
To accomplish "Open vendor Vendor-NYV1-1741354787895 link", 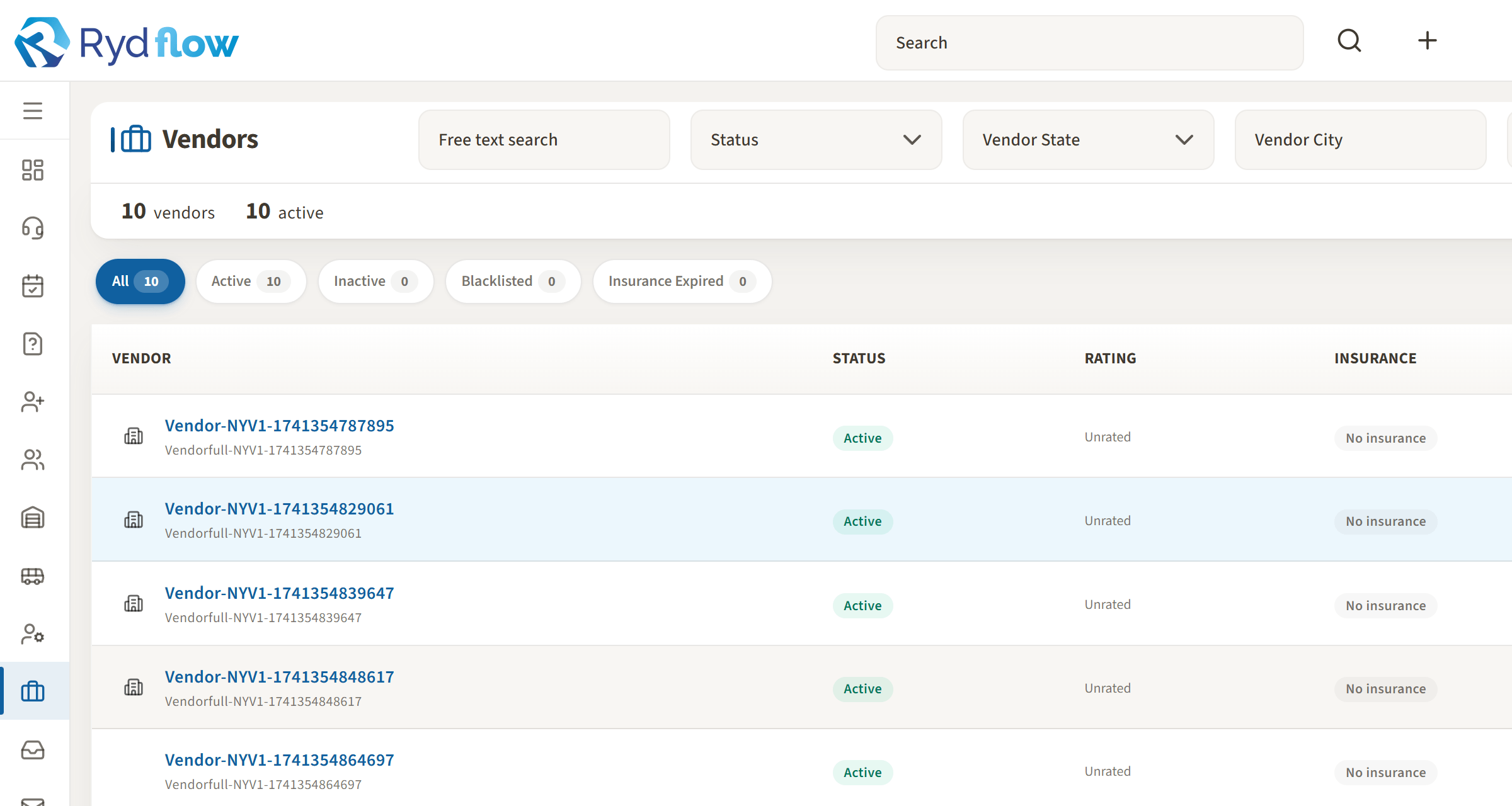I will 279,426.
